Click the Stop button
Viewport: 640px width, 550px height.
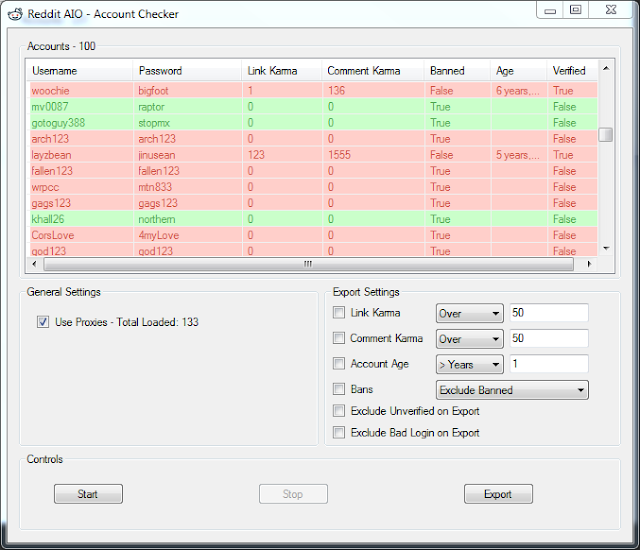(x=293, y=494)
